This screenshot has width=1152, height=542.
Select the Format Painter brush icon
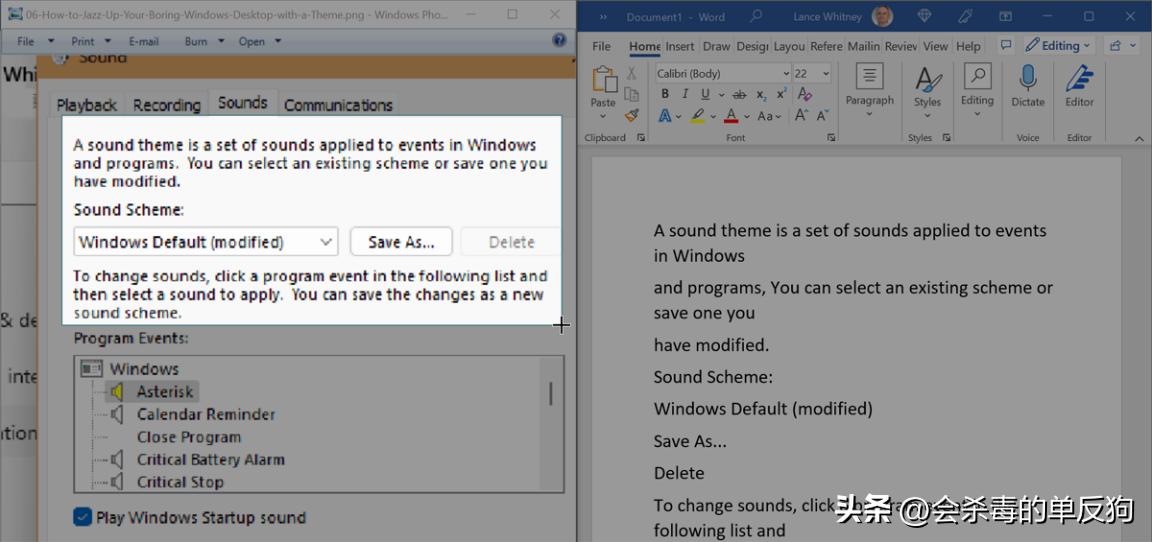631,115
